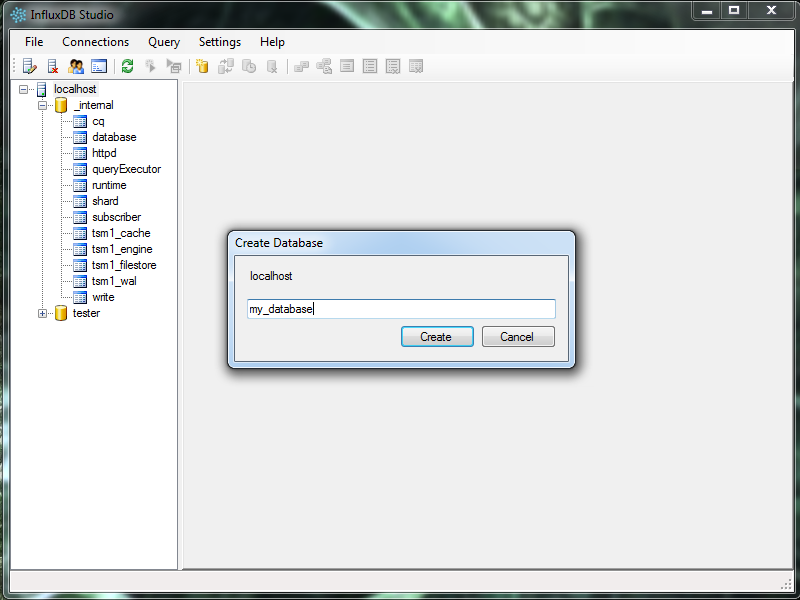
Task: Click the Create button in dialog
Action: coord(437,337)
